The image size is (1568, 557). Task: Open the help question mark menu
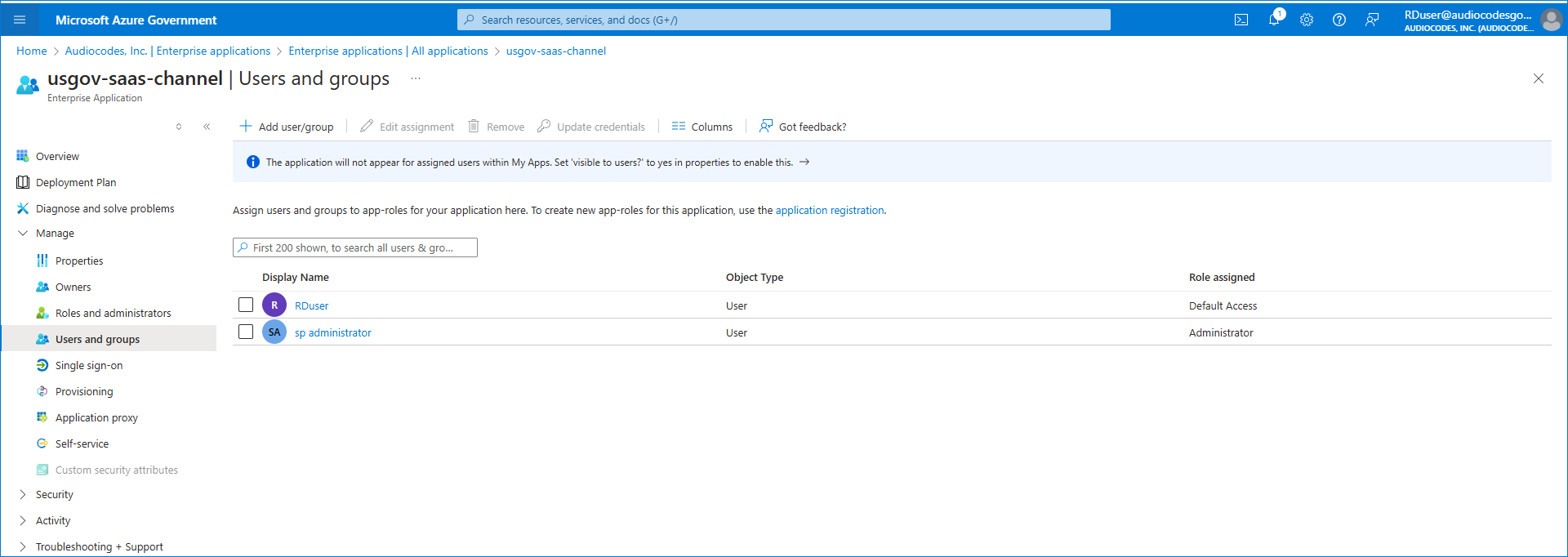[x=1339, y=20]
